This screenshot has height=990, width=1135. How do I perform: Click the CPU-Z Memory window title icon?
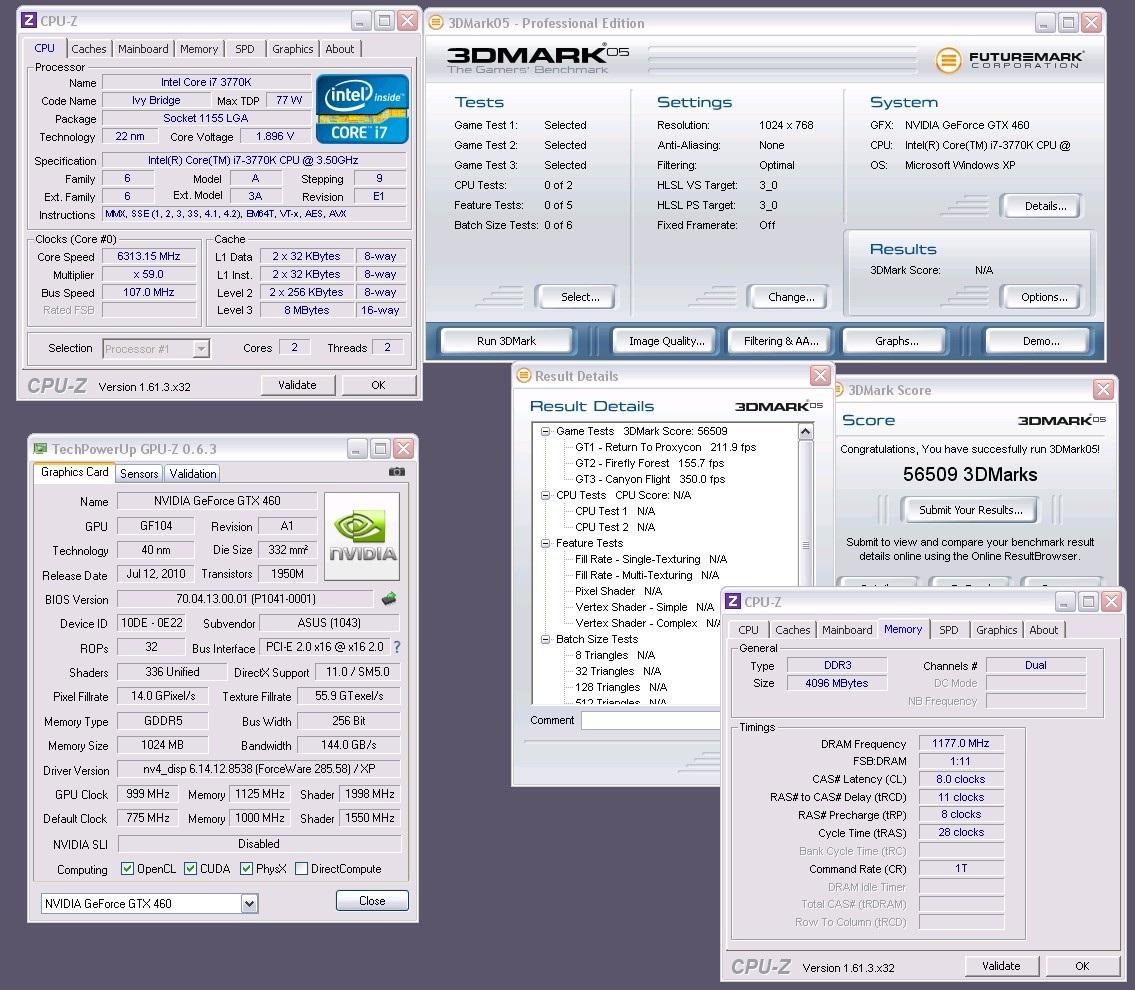[x=733, y=601]
